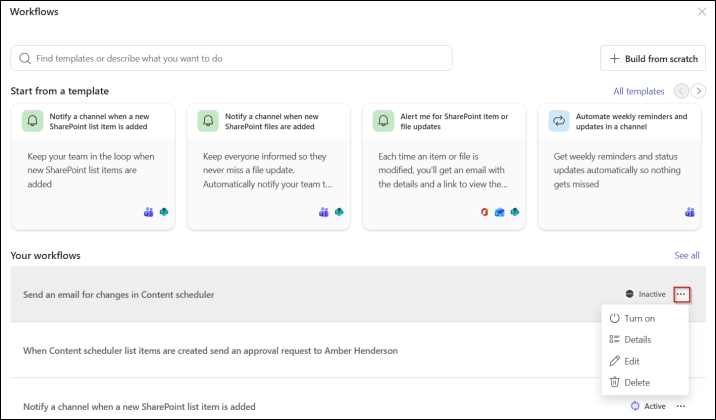Viewport: 716px width, 420px height.
Task: Open the All templates link
Action: 638,91
